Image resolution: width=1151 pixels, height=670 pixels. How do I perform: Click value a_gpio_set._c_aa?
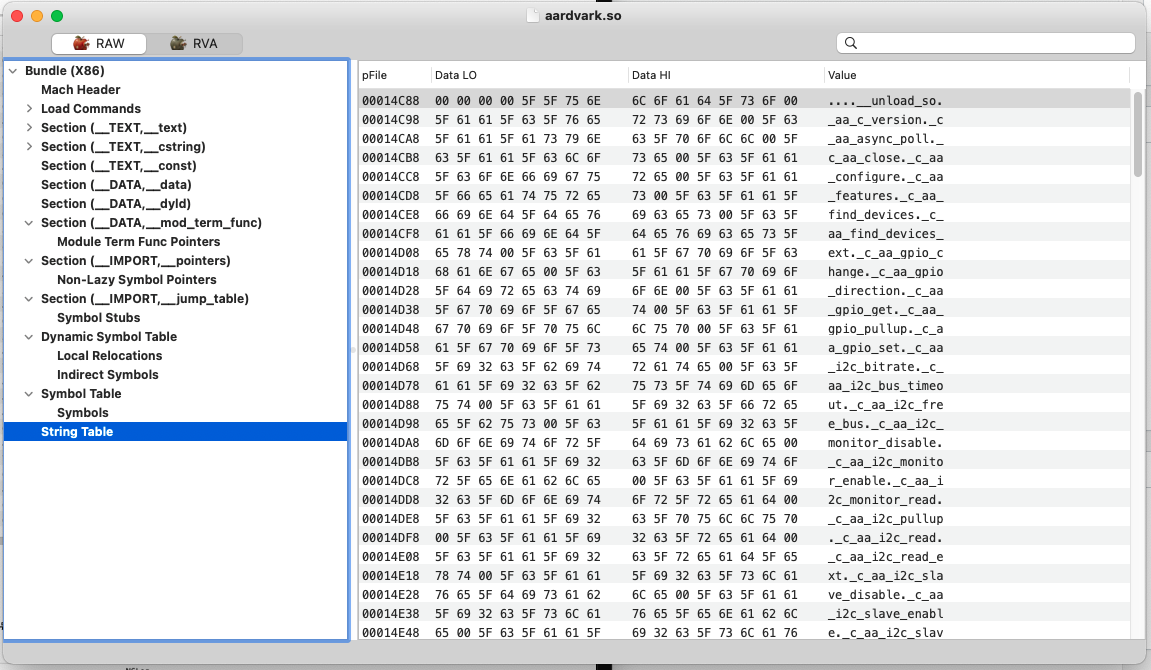885,348
